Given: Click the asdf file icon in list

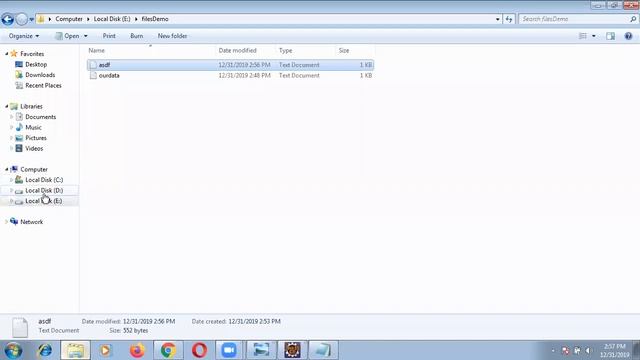Looking at the screenshot, I should (x=93, y=65).
